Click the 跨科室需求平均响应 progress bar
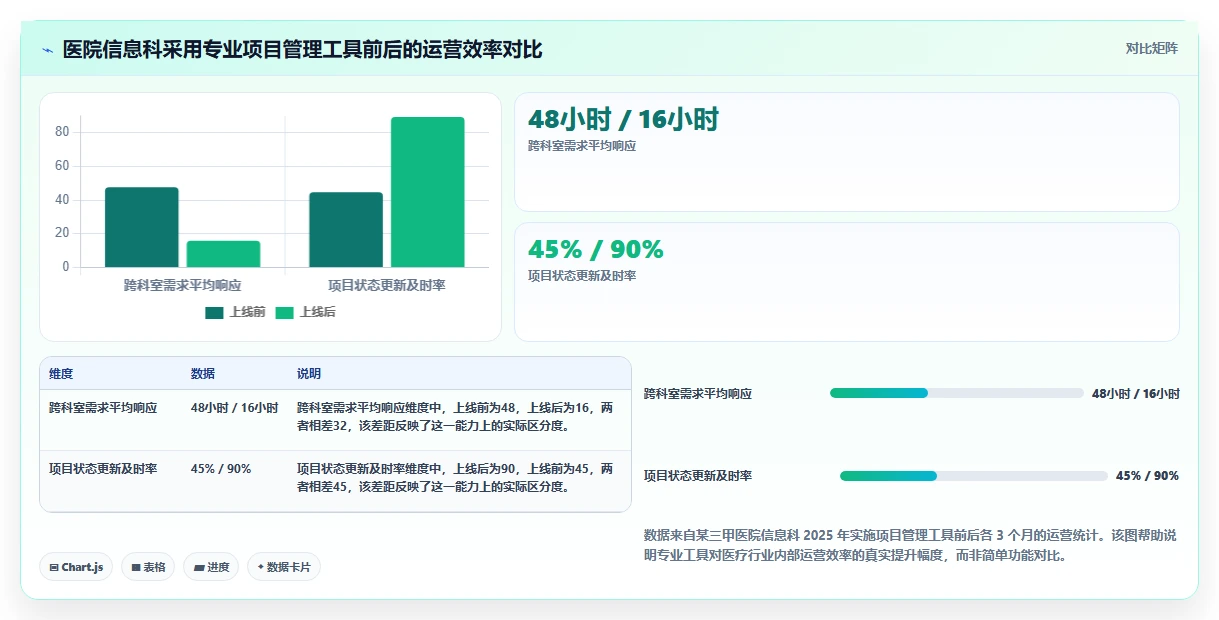The image size is (1219, 620). click(x=957, y=393)
